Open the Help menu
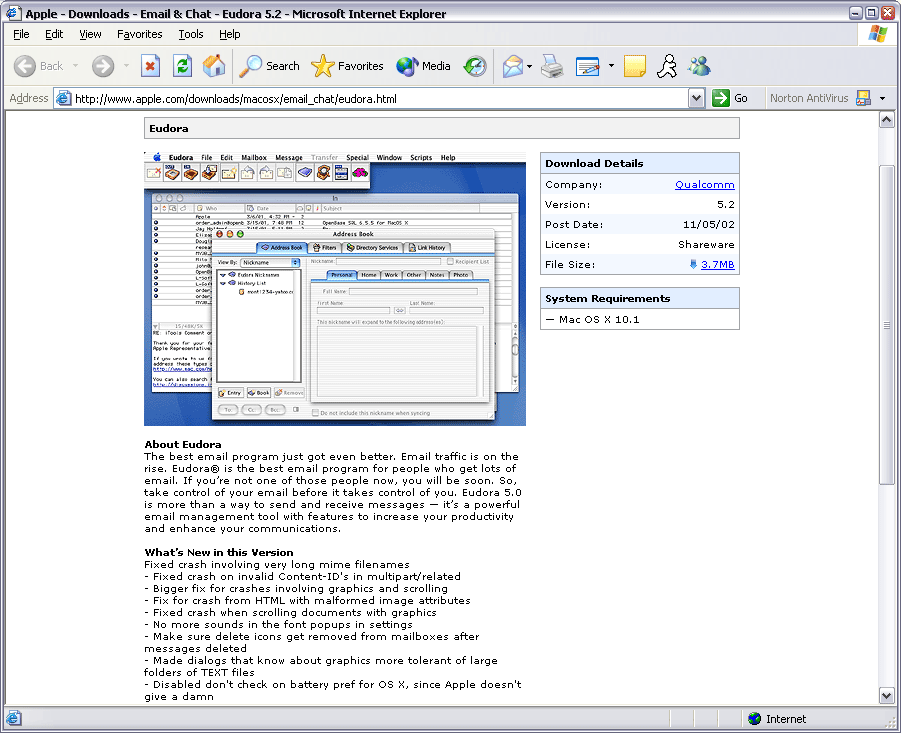This screenshot has width=901, height=733. pyautogui.click(x=230, y=34)
